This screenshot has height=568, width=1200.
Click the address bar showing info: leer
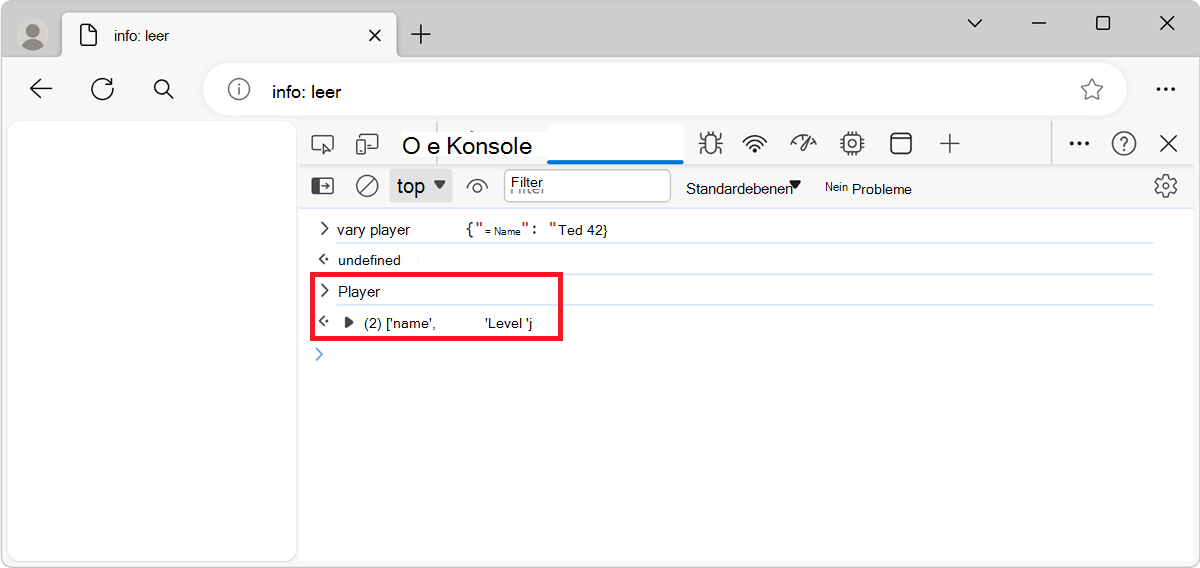click(664, 90)
